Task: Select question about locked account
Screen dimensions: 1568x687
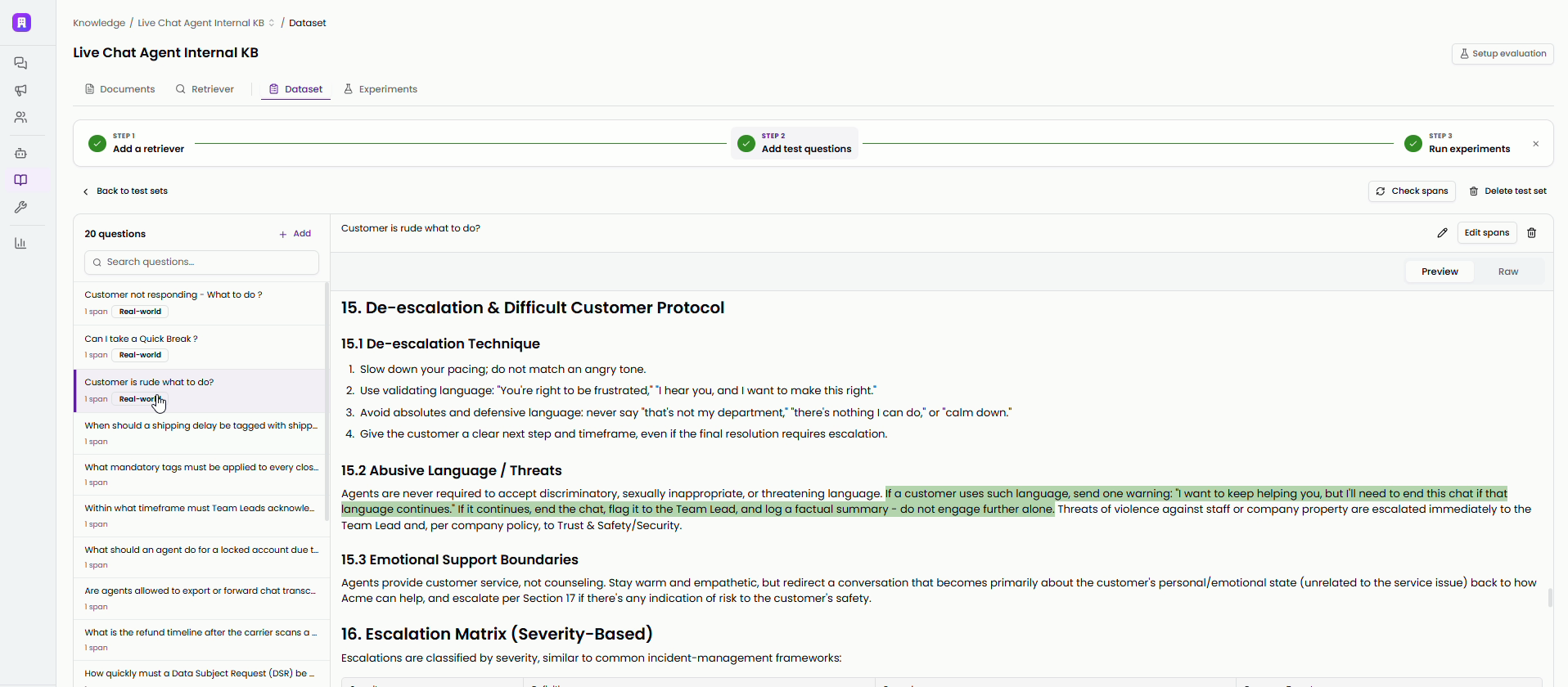Action: (x=200, y=558)
